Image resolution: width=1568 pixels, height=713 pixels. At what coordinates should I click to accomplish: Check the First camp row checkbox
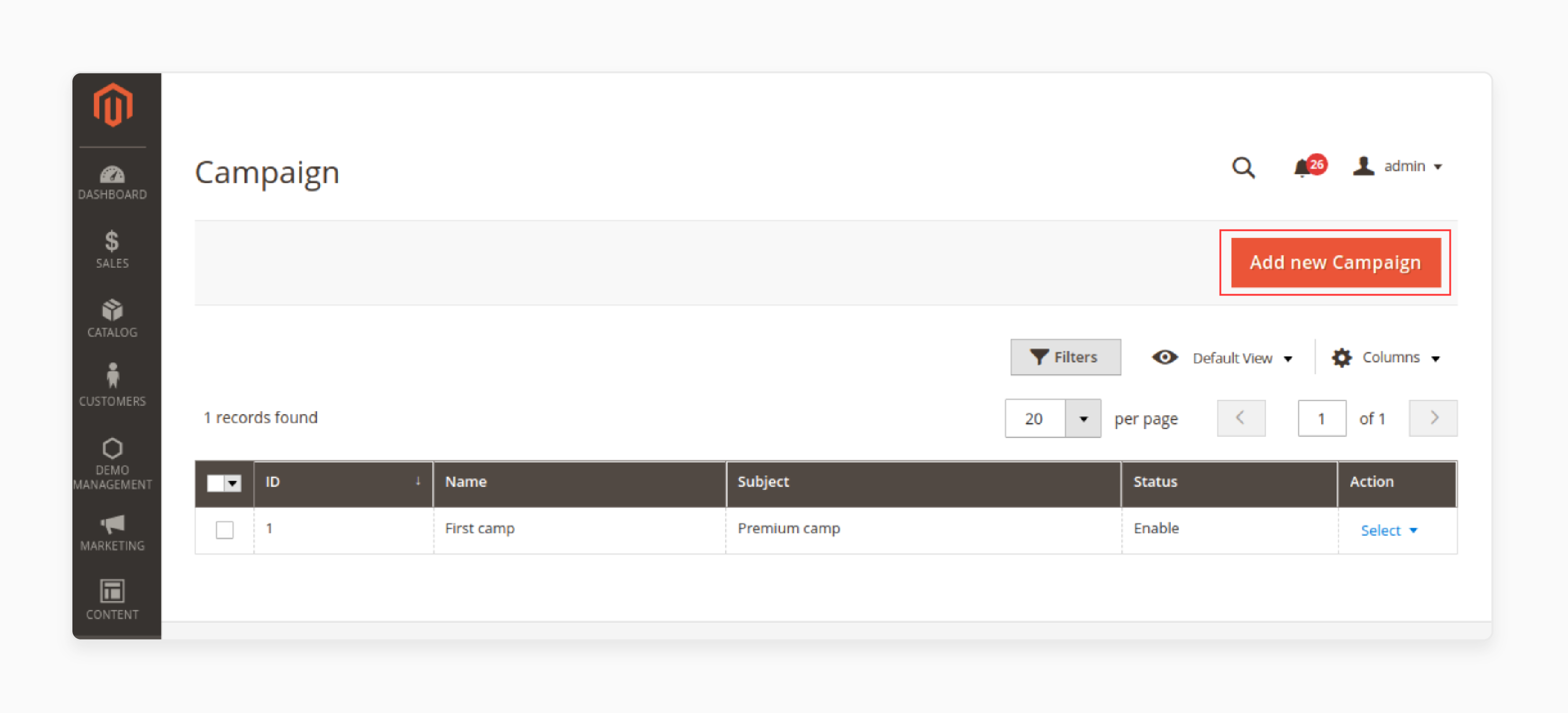coord(225,529)
